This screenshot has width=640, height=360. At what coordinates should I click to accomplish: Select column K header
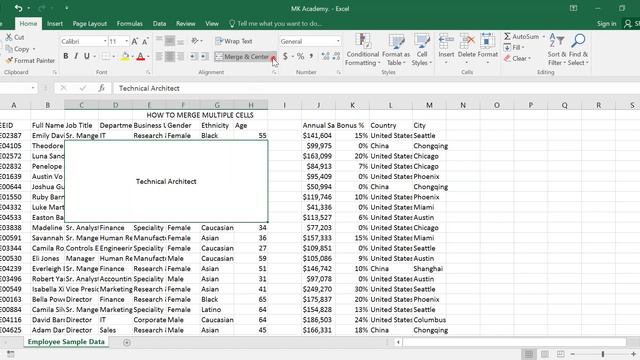tap(352, 105)
